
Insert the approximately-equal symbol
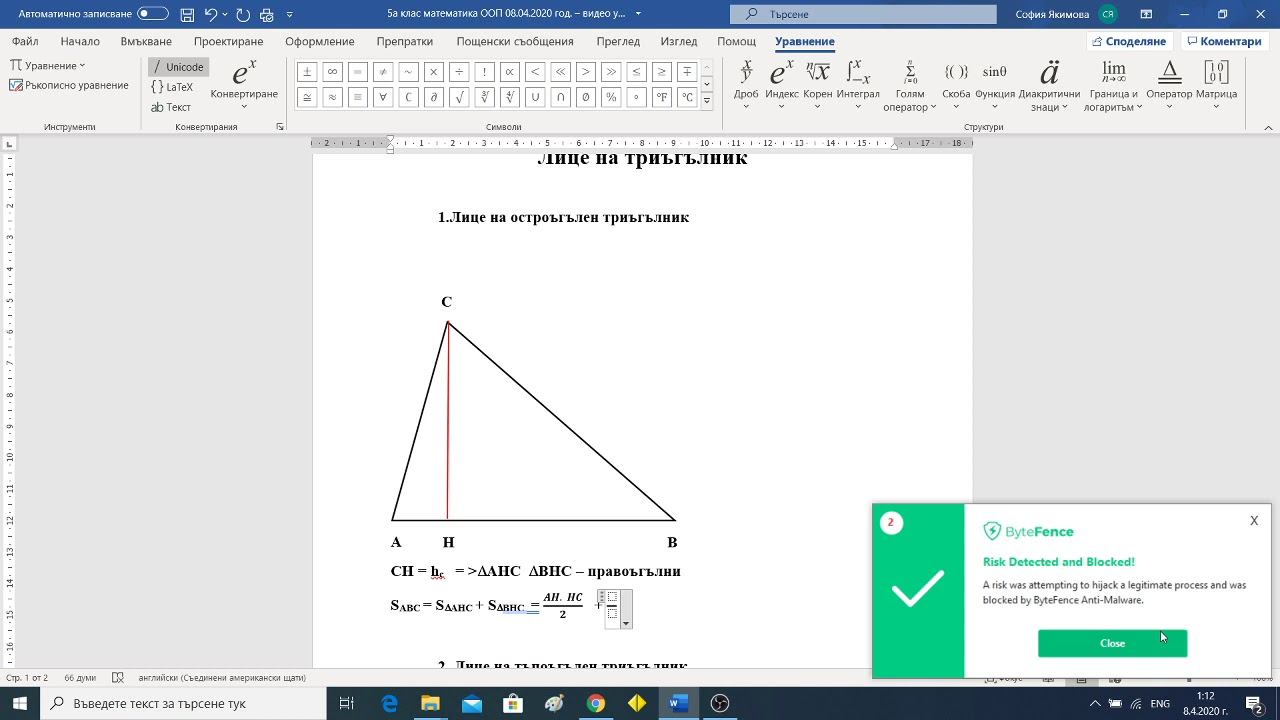332,97
